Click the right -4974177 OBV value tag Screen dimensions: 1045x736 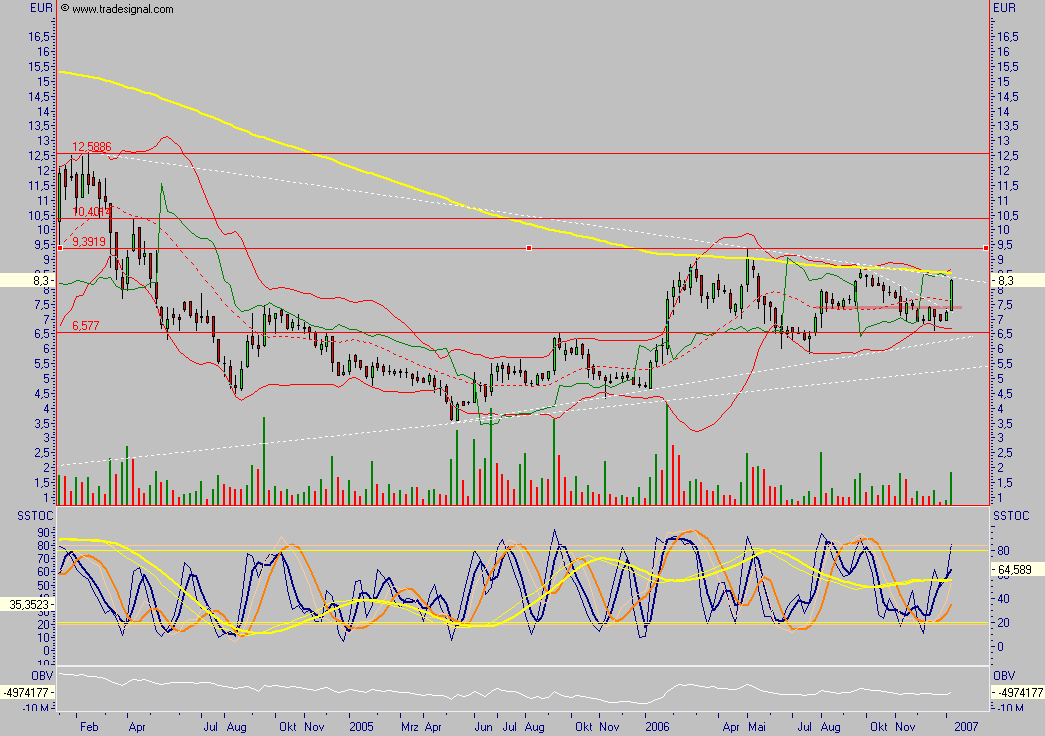pyautogui.click(x=1016, y=692)
